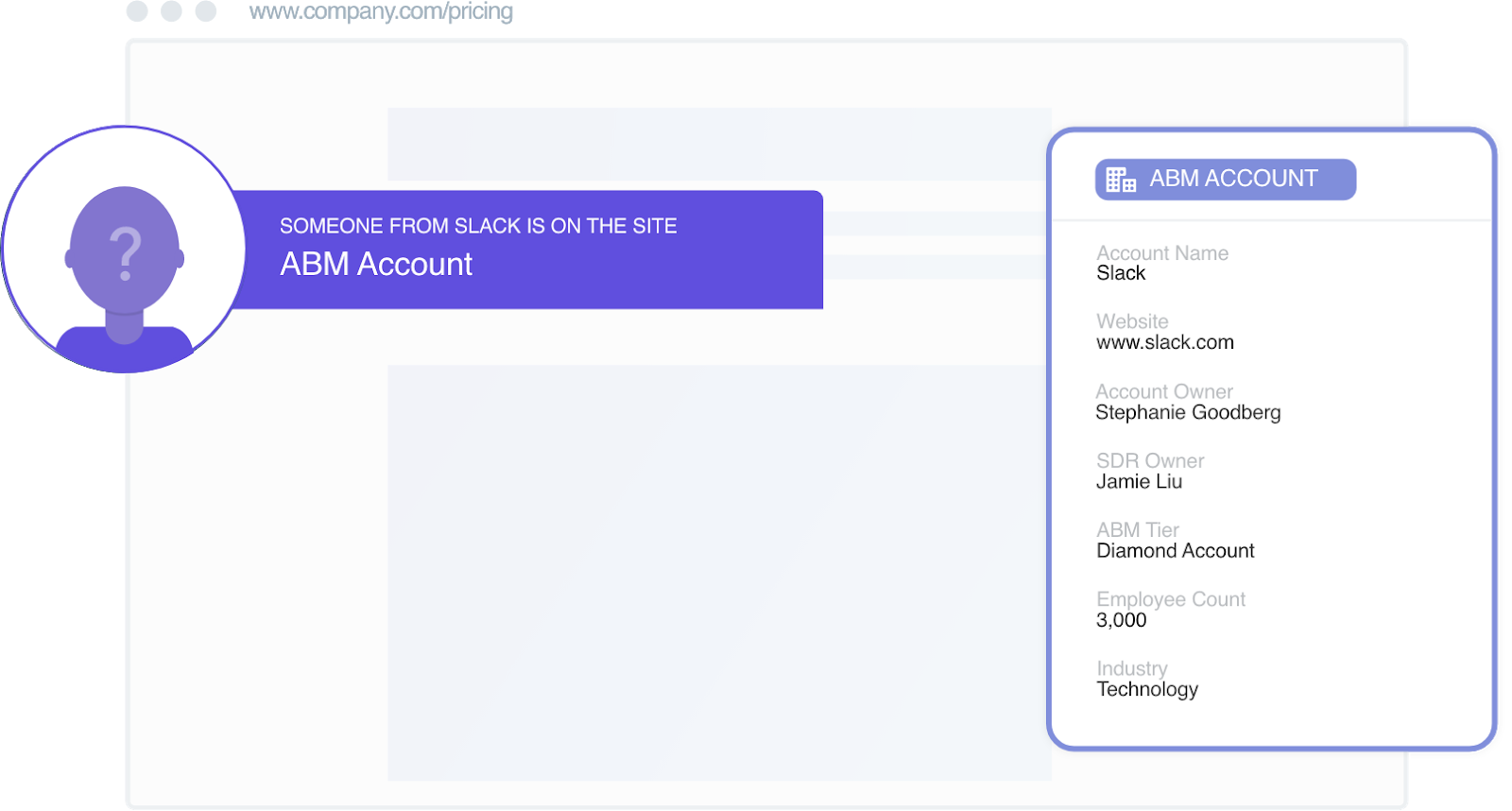Click the 'Account Owner' field label
1512x811 pixels.
coord(1164,391)
